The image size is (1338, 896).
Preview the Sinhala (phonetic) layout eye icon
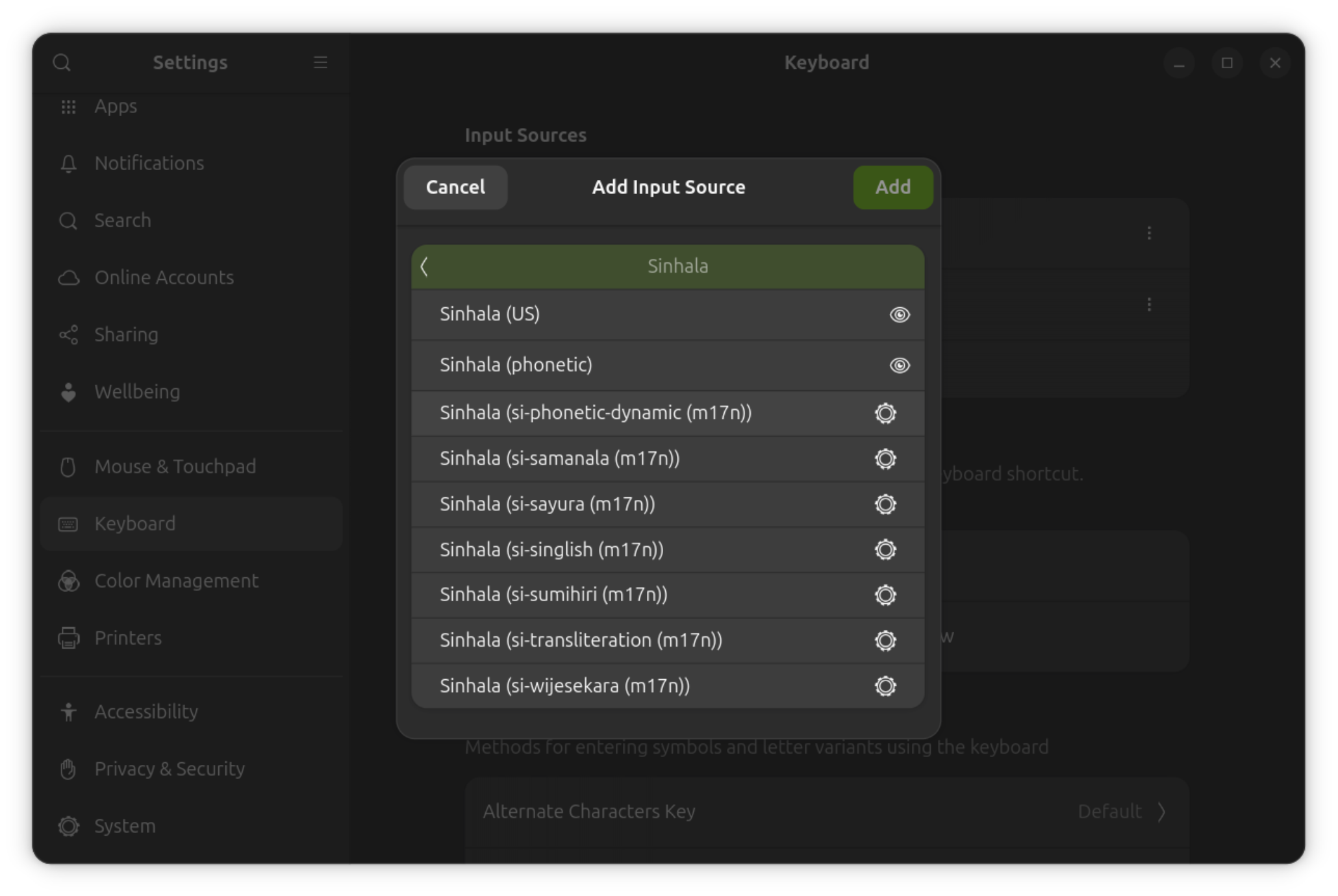coord(900,366)
